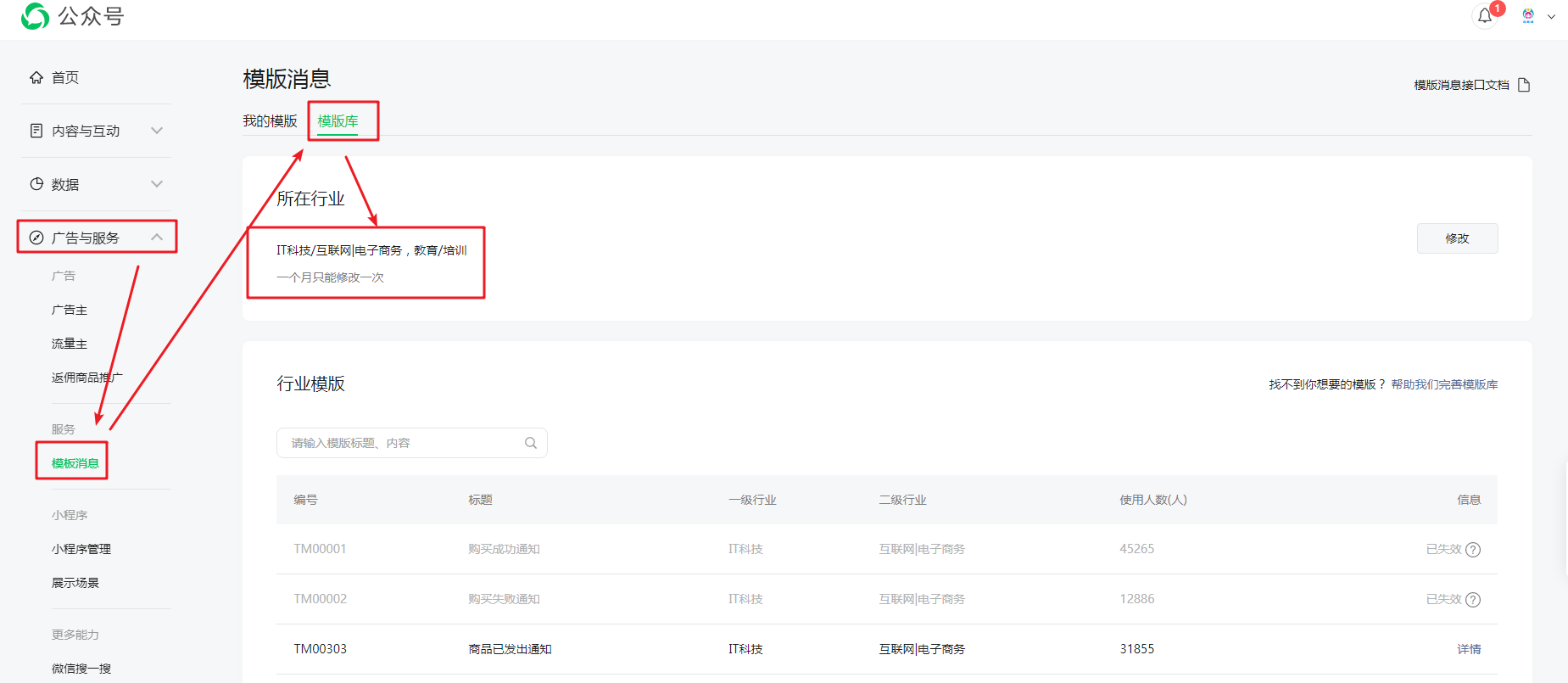Click the help icon for TM00001
The image size is (1568, 683).
tap(1473, 550)
